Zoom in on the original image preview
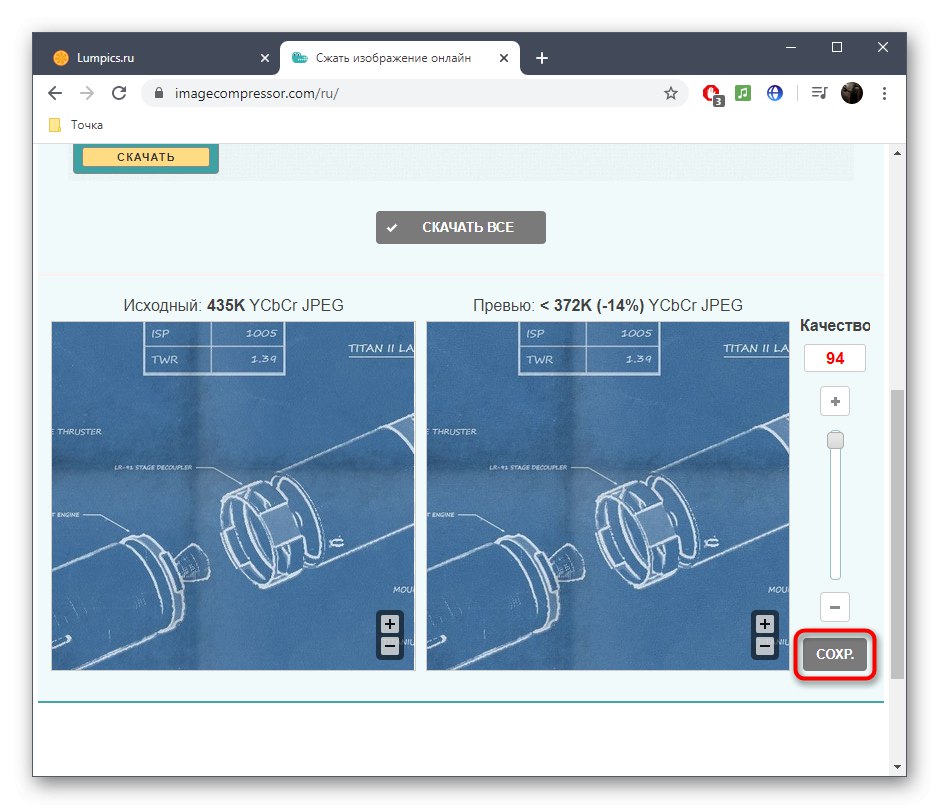Viewport: 939px width, 809px height. click(x=390, y=625)
